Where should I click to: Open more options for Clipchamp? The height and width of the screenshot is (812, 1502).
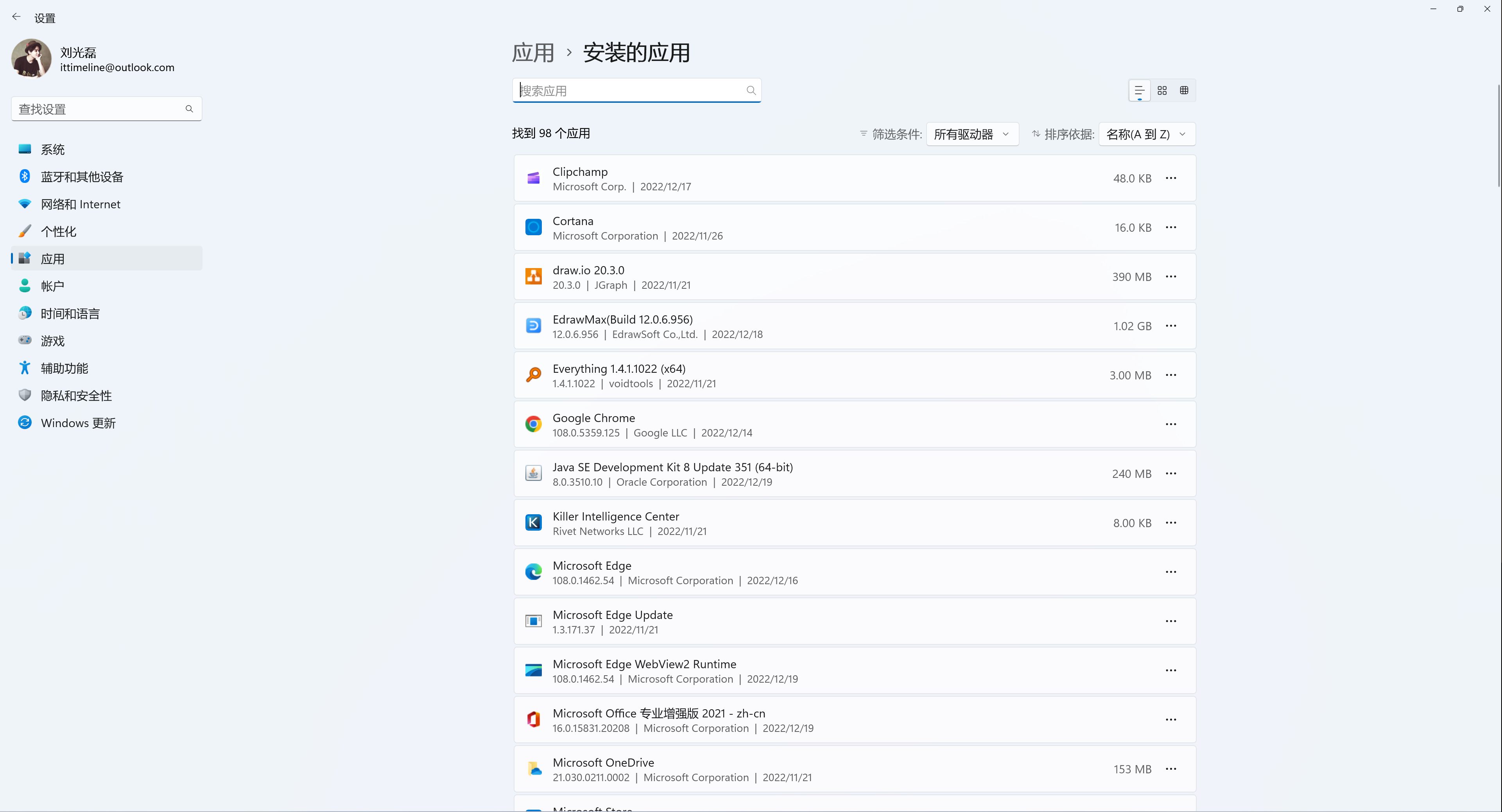pos(1171,178)
